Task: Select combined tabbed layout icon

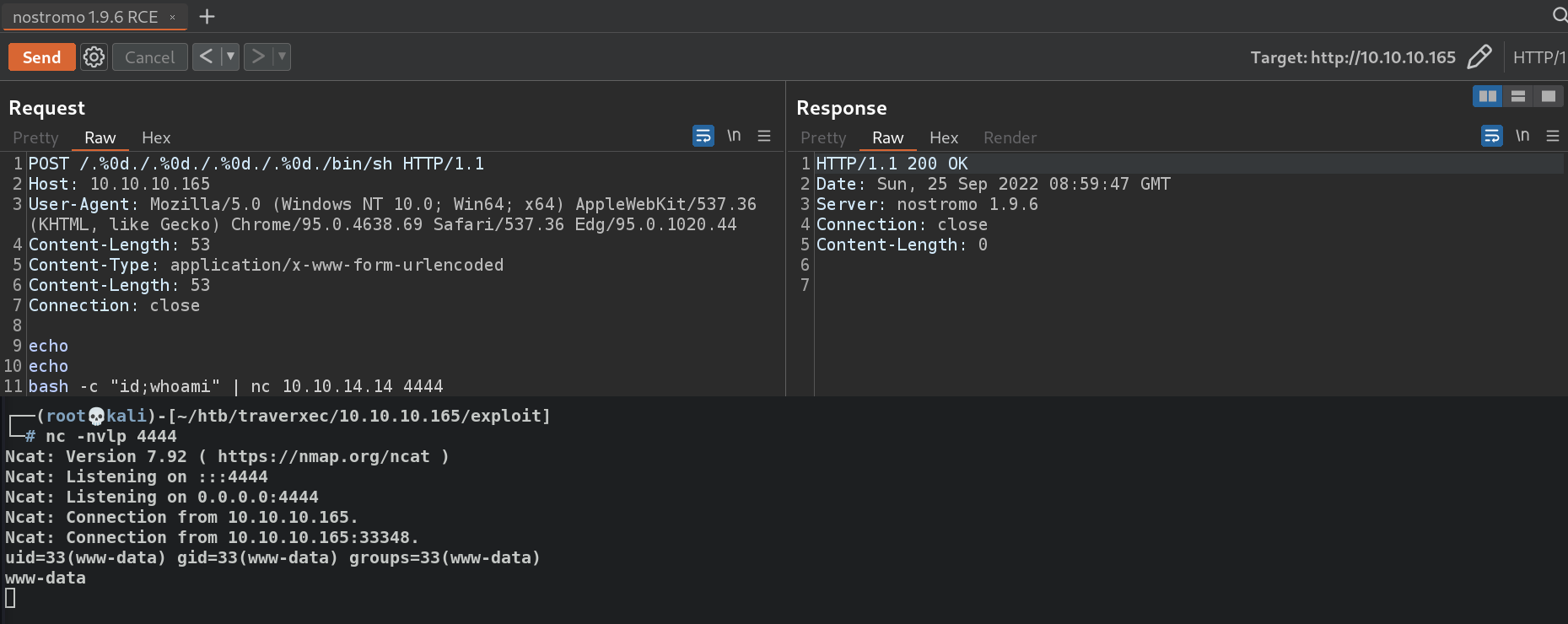Action: pos(1549,96)
